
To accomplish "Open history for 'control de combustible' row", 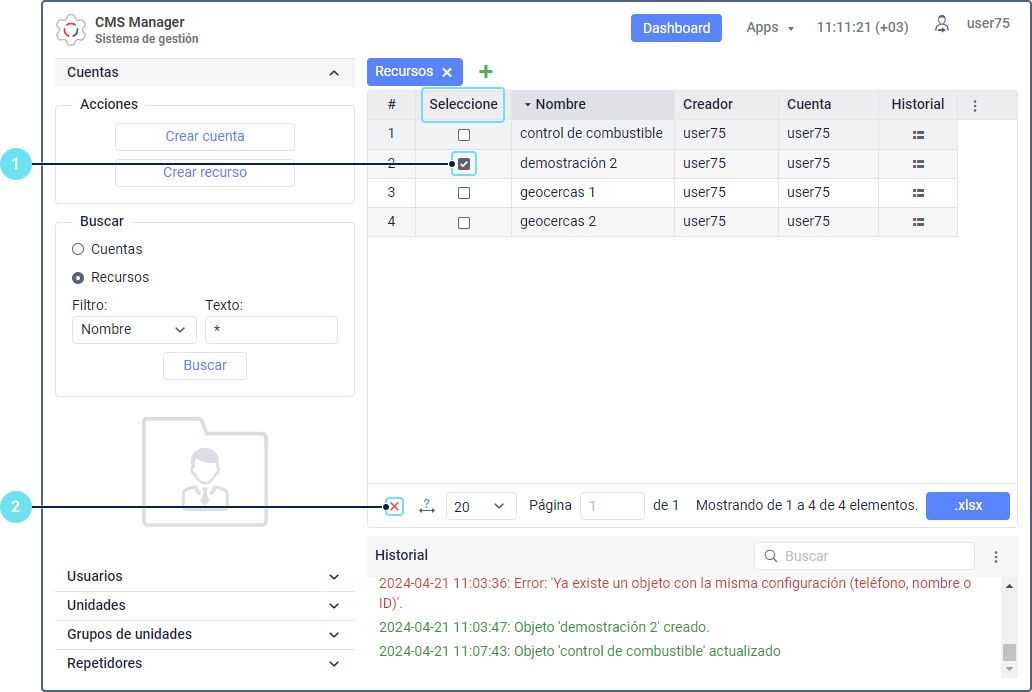I will [x=918, y=134].
